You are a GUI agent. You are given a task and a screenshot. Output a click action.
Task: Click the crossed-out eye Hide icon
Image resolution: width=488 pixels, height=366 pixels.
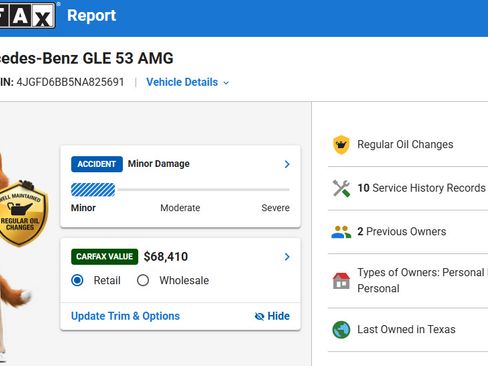(259, 316)
